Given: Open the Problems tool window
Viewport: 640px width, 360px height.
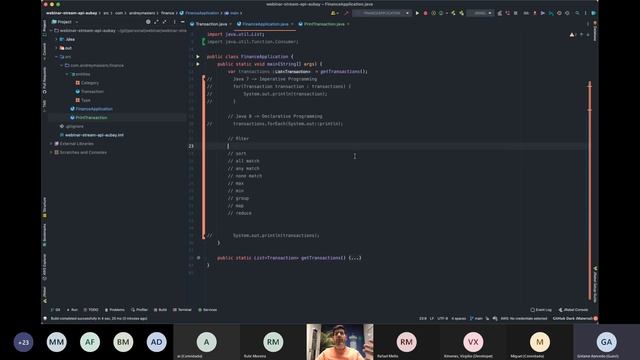Looking at the screenshot, I should coord(115,310).
